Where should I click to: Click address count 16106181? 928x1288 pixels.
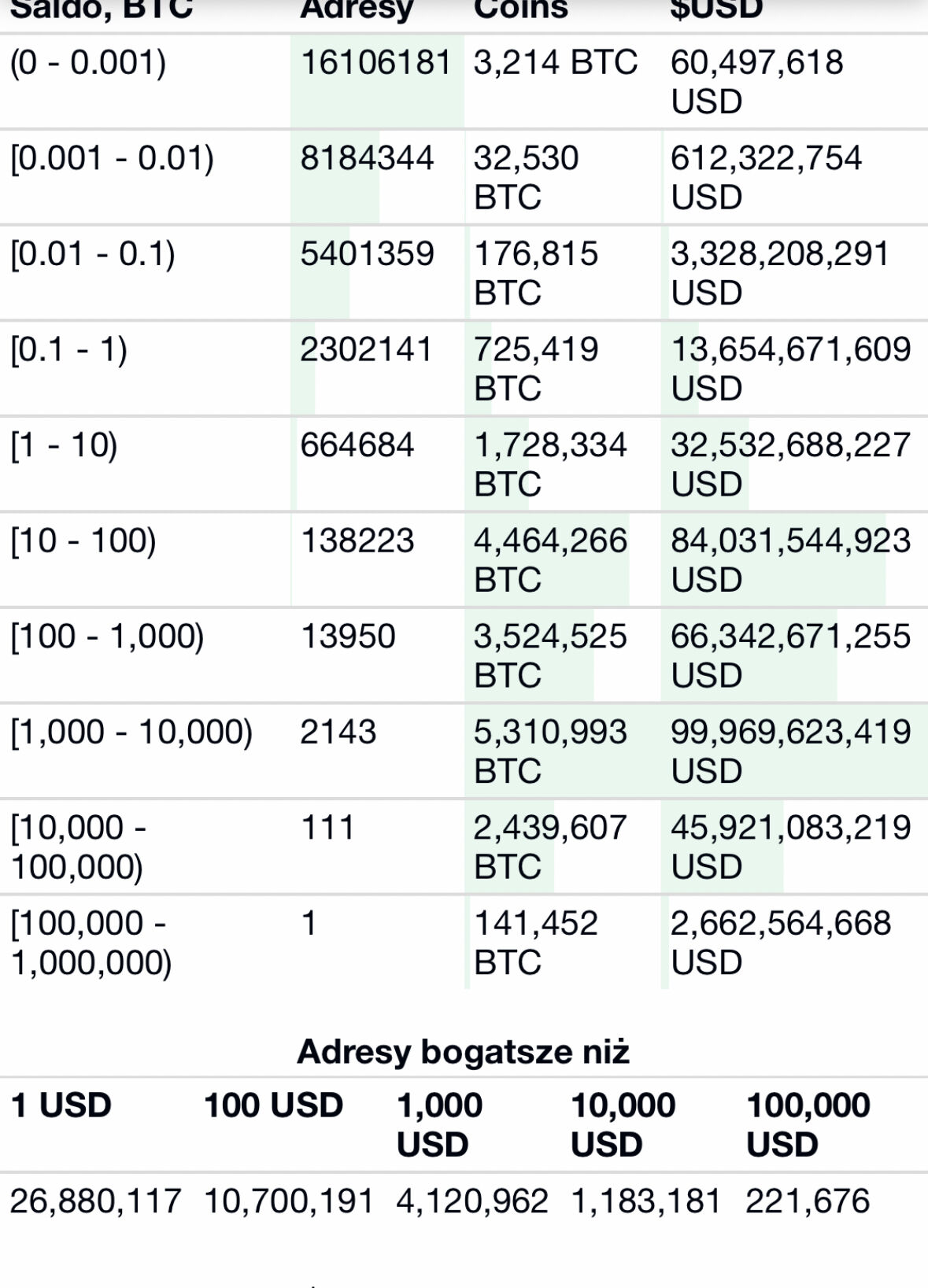pyautogui.click(x=376, y=62)
